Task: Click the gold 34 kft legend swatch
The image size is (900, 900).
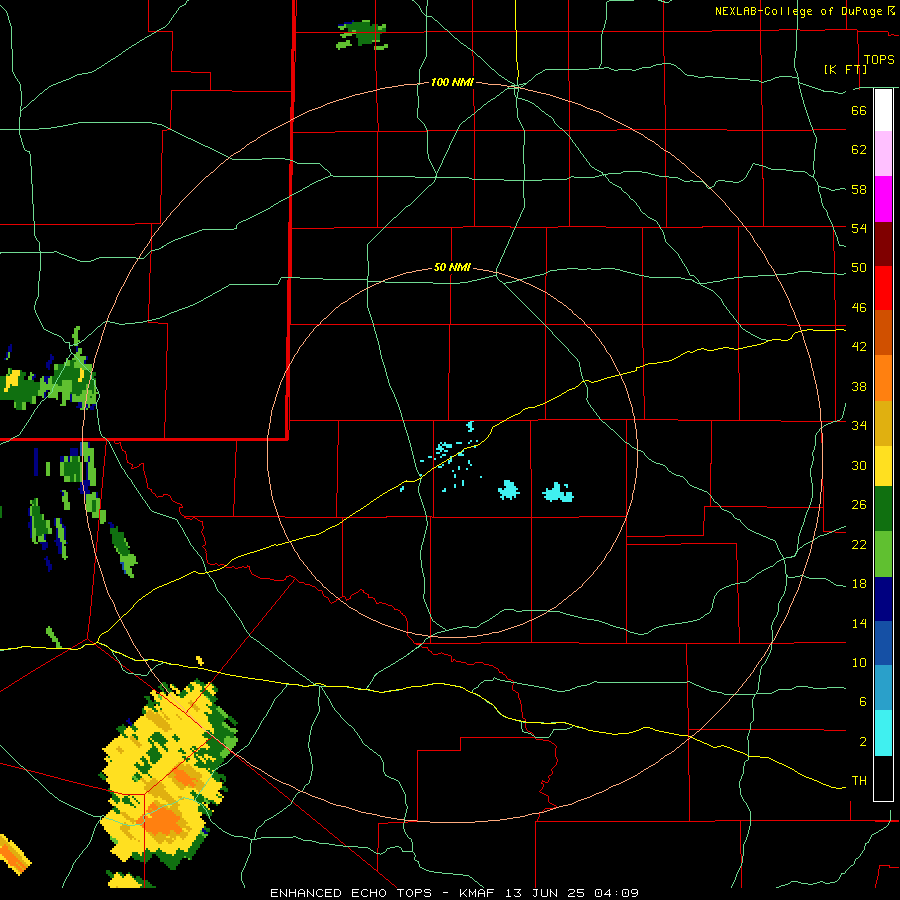Action: click(883, 423)
